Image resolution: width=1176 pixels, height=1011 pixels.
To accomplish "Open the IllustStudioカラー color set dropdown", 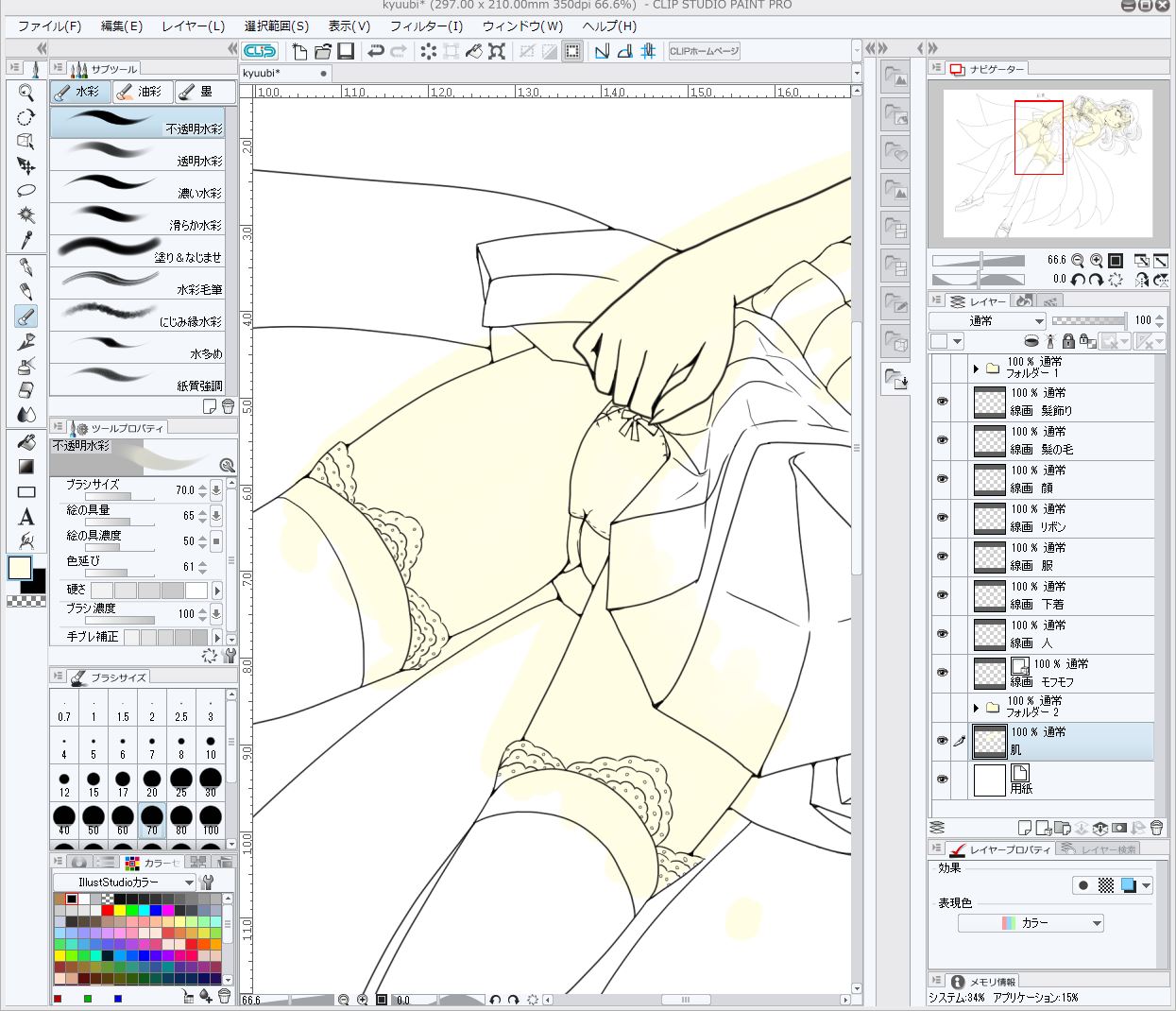I will point(124,882).
